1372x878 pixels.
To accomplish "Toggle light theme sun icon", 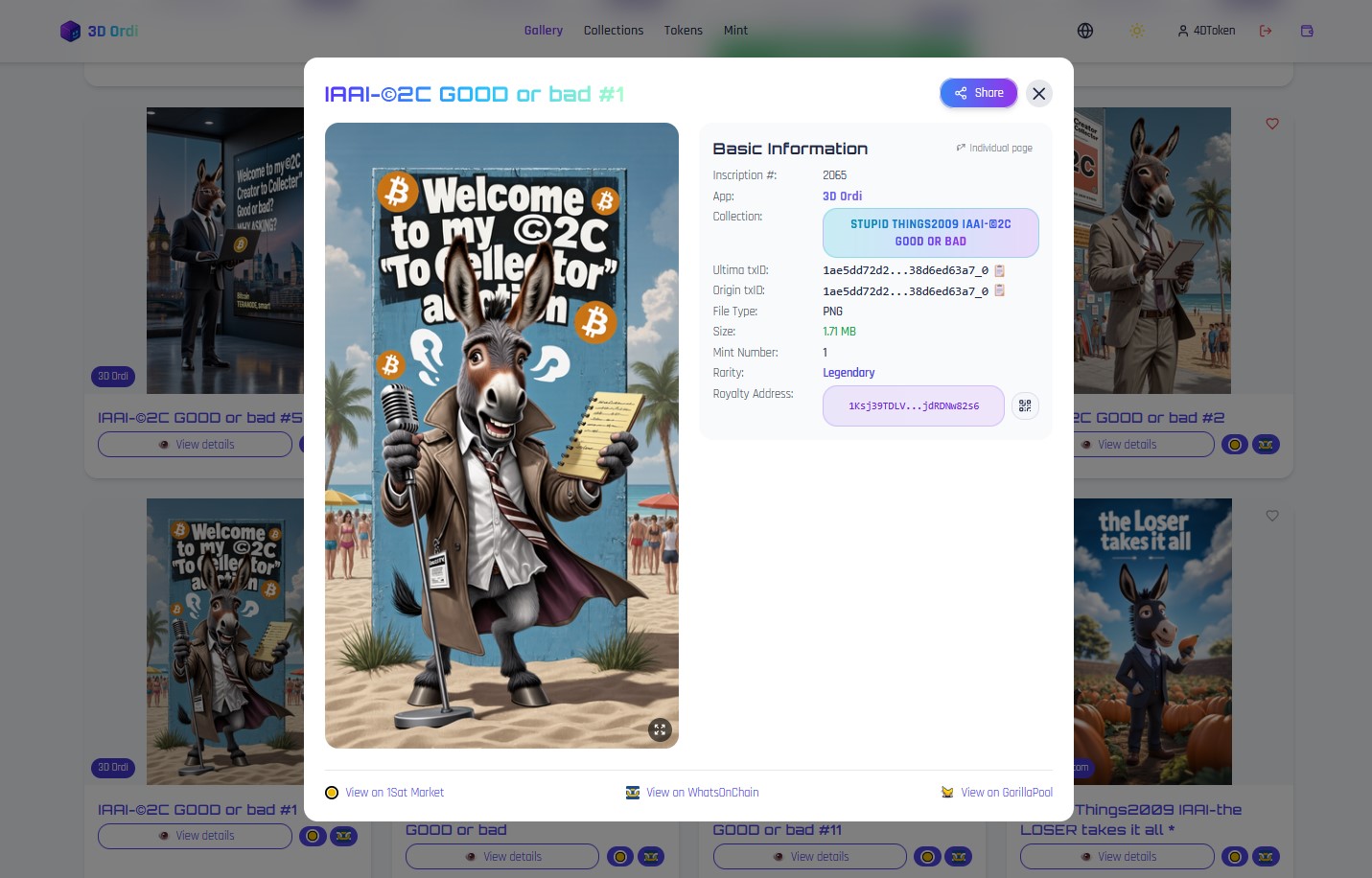I will [1137, 31].
